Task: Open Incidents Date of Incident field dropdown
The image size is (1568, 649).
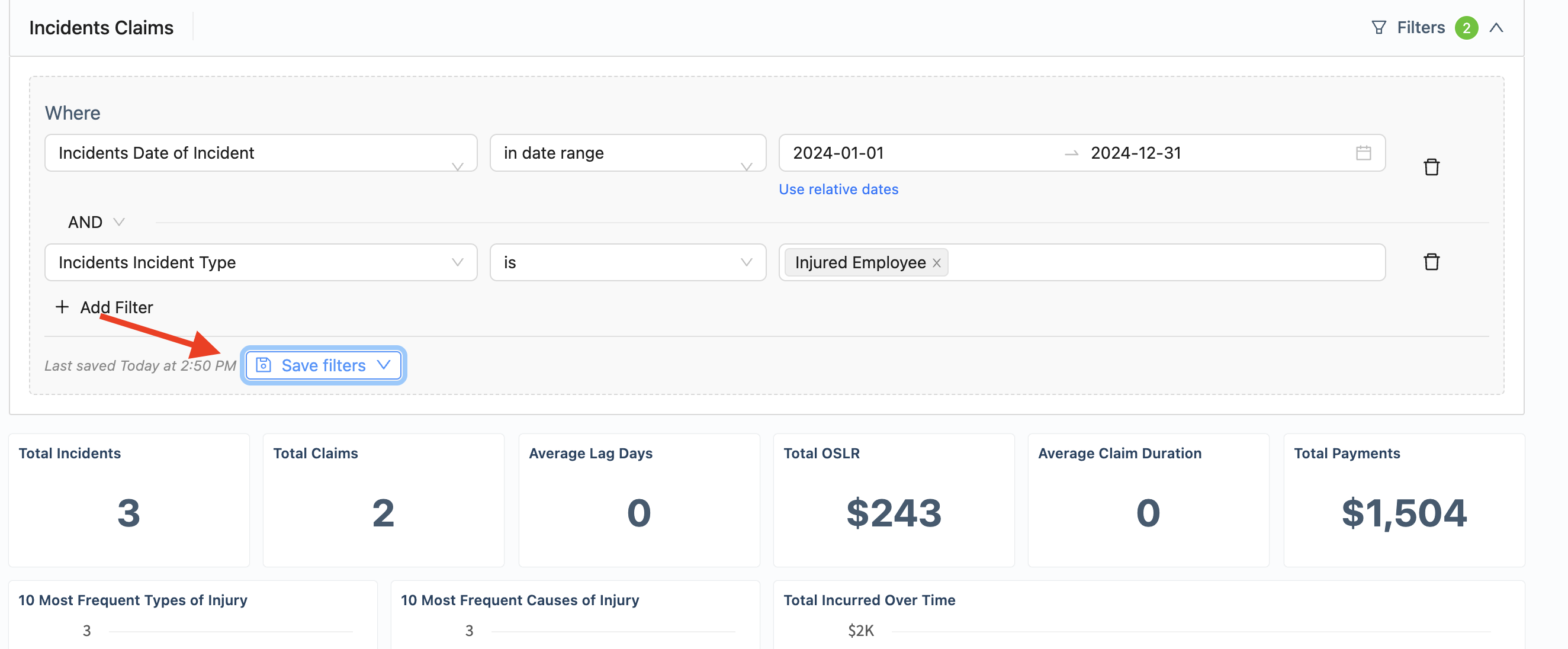Action: tap(261, 153)
